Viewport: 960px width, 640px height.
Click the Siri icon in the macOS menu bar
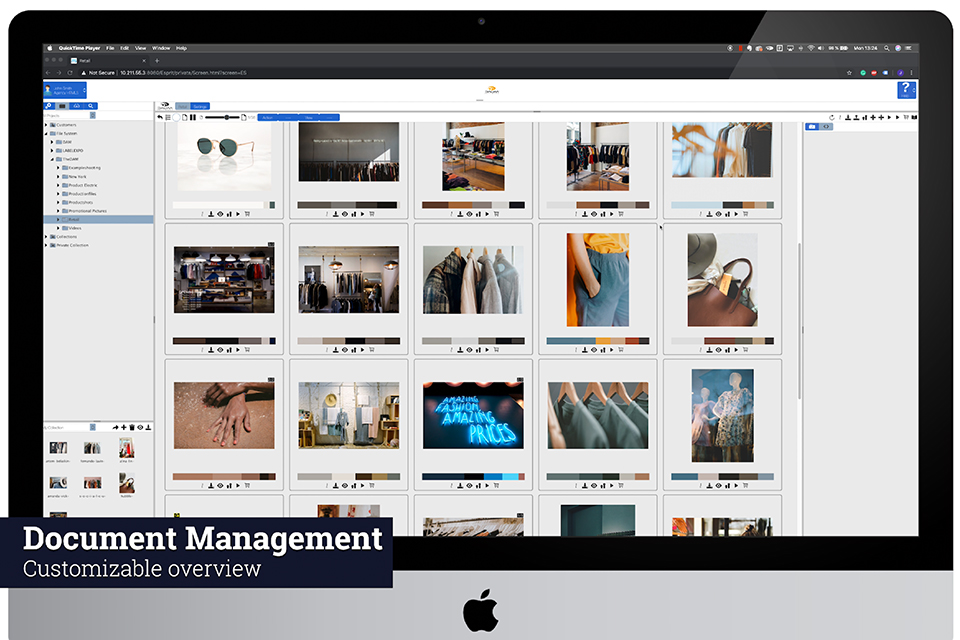click(x=898, y=48)
